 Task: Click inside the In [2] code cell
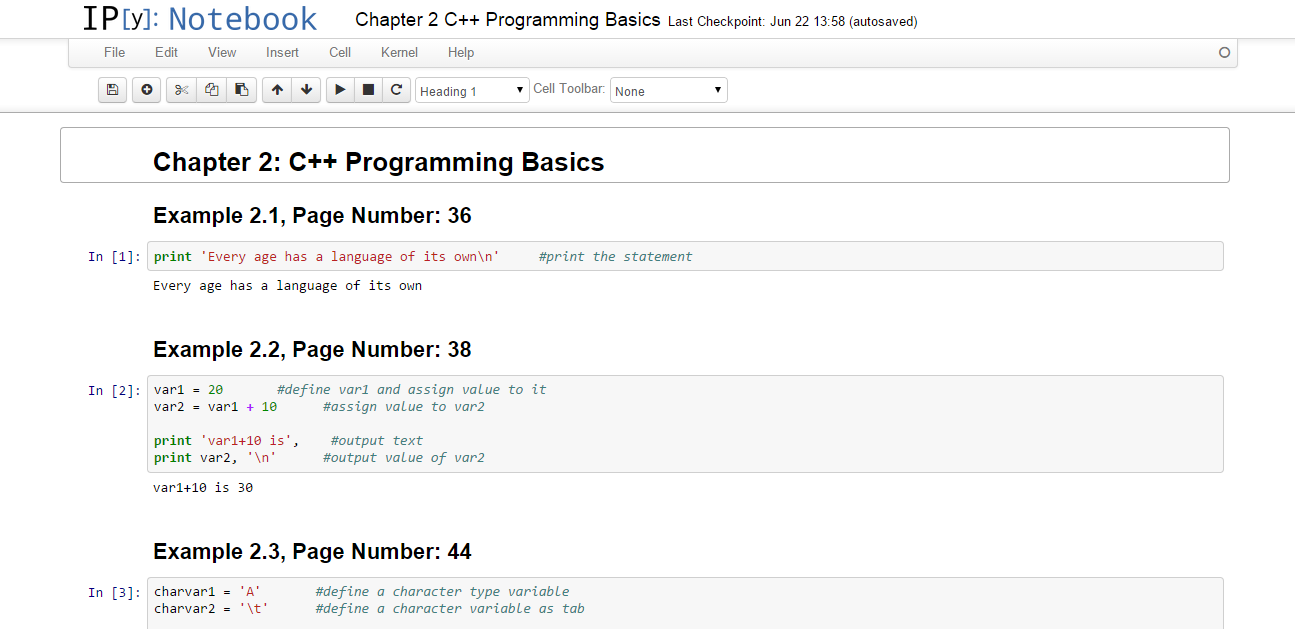(x=684, y=423)
